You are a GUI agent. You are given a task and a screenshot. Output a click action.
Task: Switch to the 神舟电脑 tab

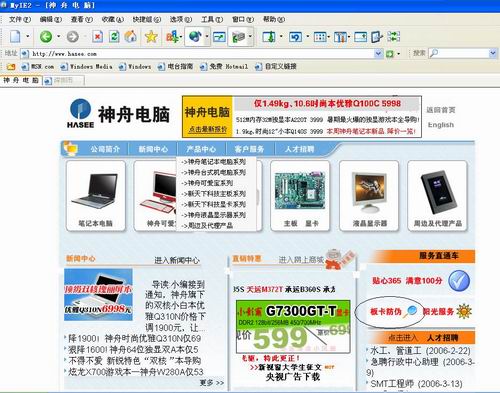click(x=21, y=80)
